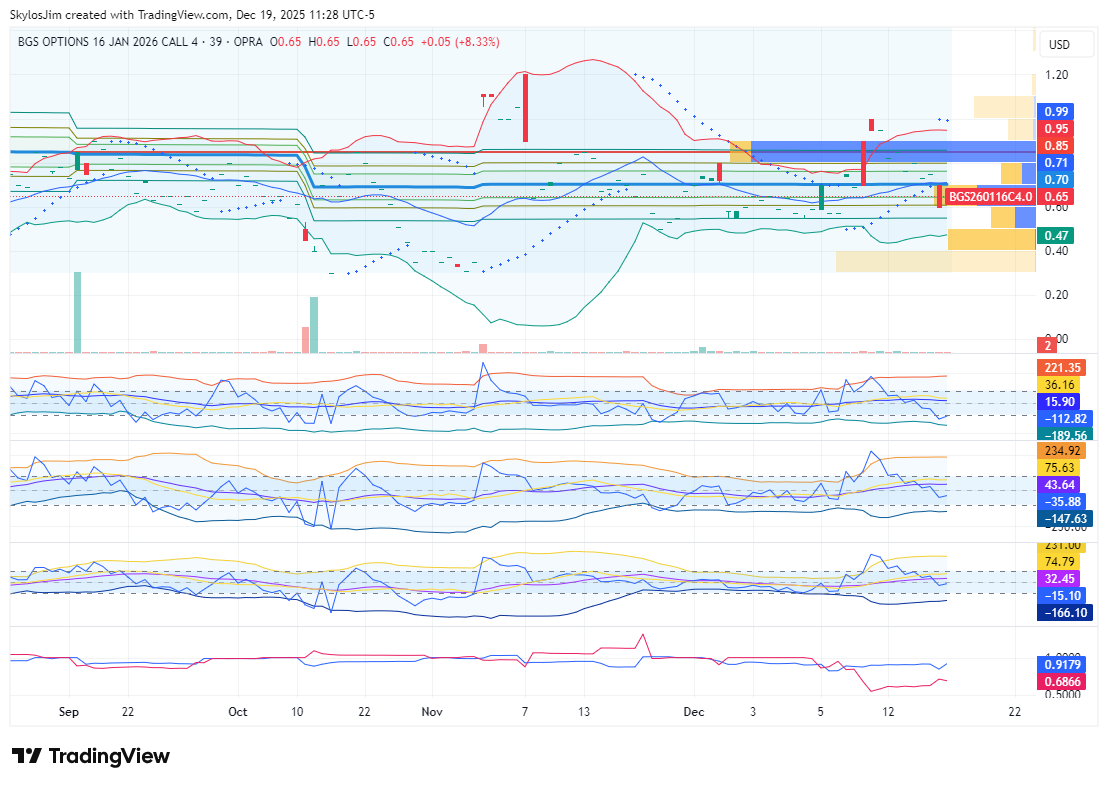Click the blue 0.9179 value label

click(x=1062, y=663)
